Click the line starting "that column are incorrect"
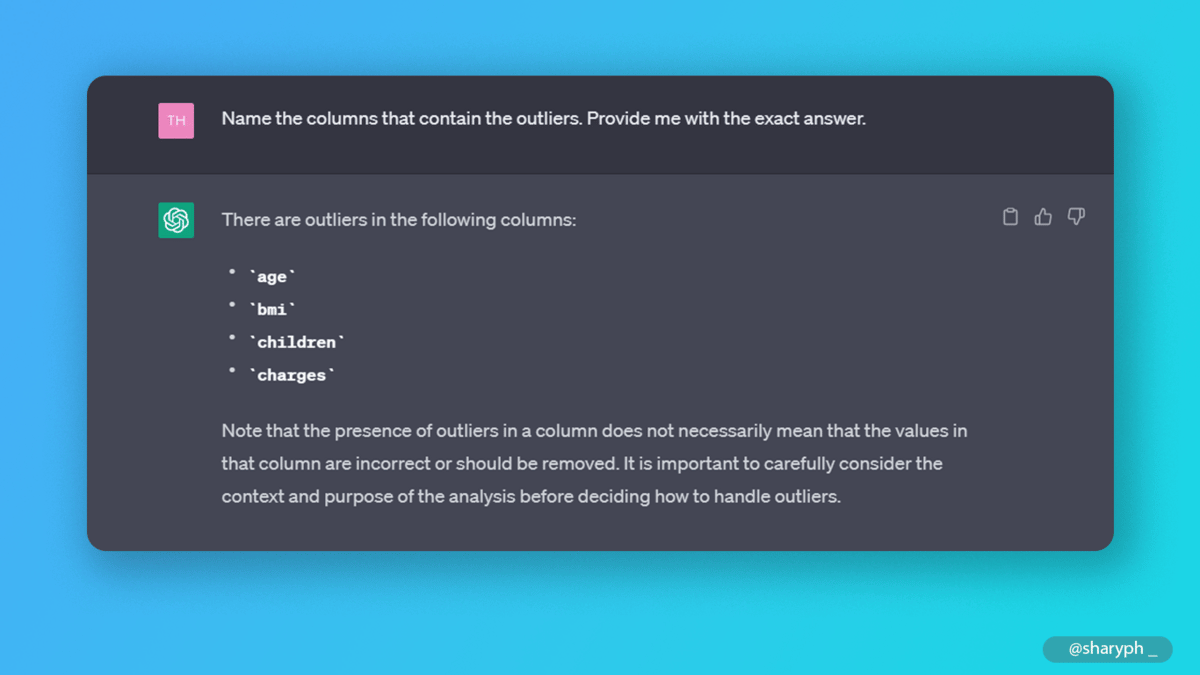The width and height of the screenshot is (1200, 675). click(x=582, y=464)
